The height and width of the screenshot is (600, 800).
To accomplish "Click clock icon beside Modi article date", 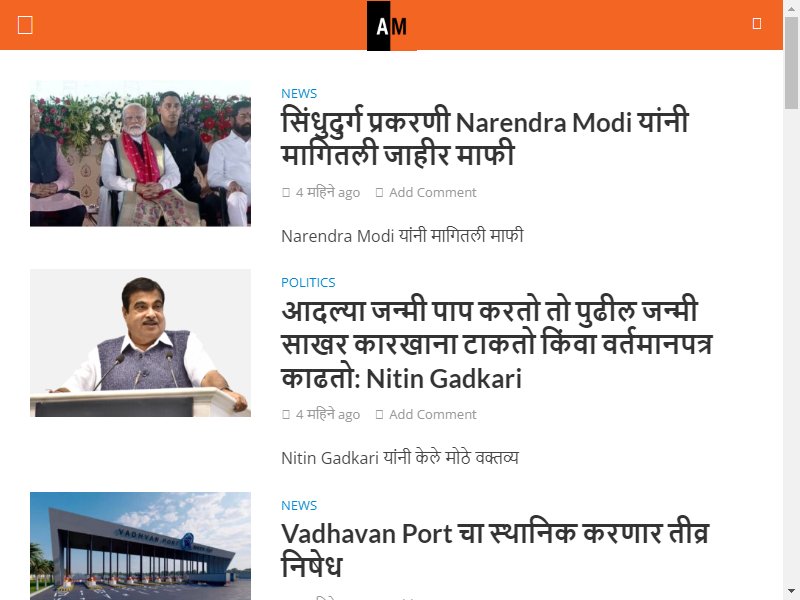I will click(x=286, y=192).
